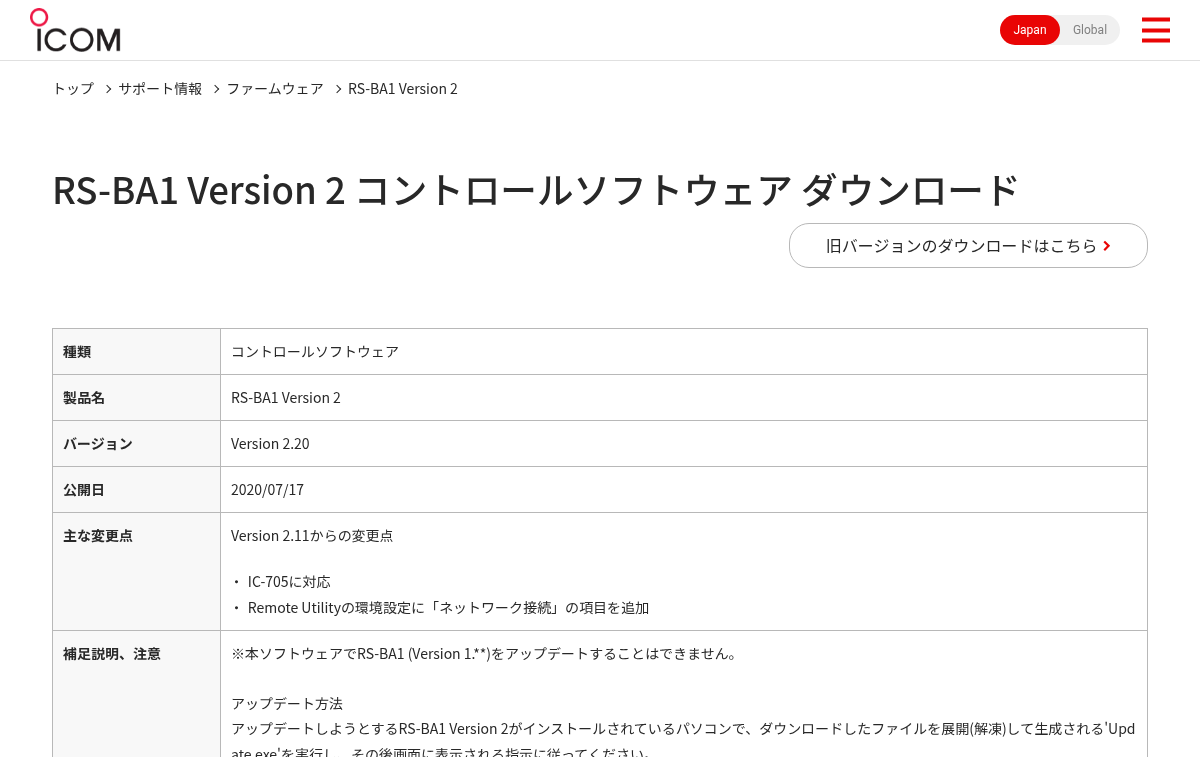Viewport: 1200px width, 757px height.
Task: Switch site region to Global
Action: (x=1090, y=30)
